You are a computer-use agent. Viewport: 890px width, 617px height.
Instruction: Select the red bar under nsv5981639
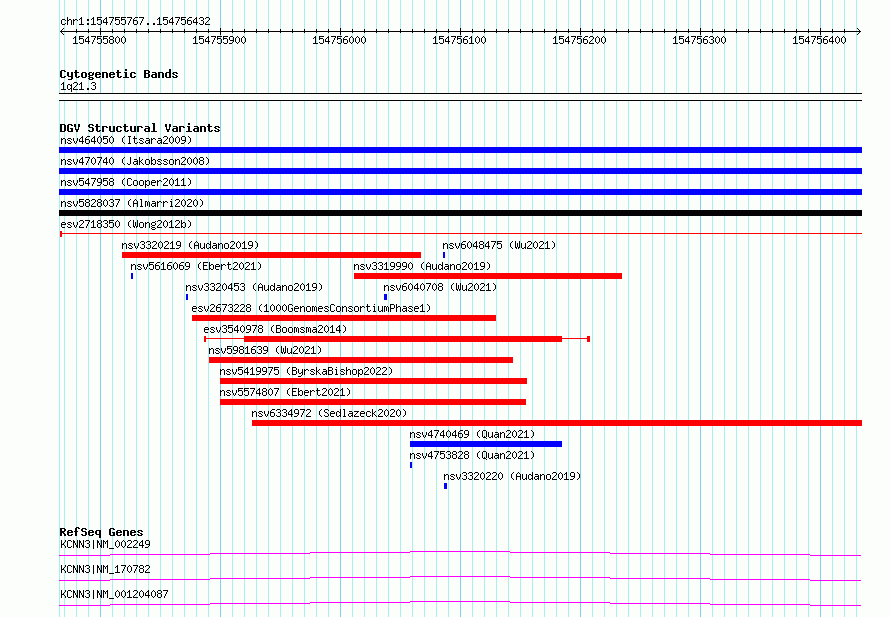(x=361, y=360)
